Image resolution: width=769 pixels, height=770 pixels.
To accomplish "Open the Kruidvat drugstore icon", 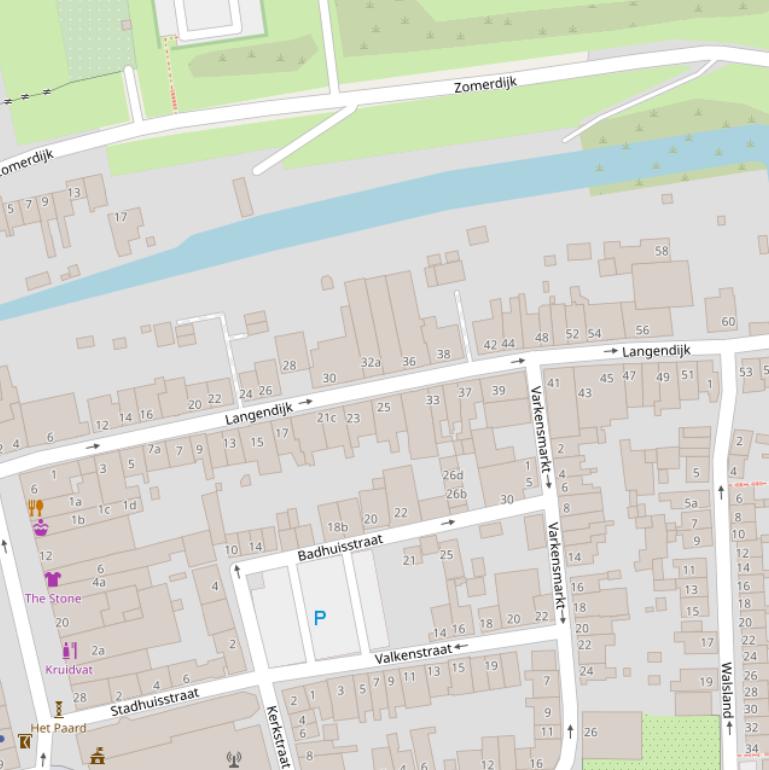I will 69,651.
